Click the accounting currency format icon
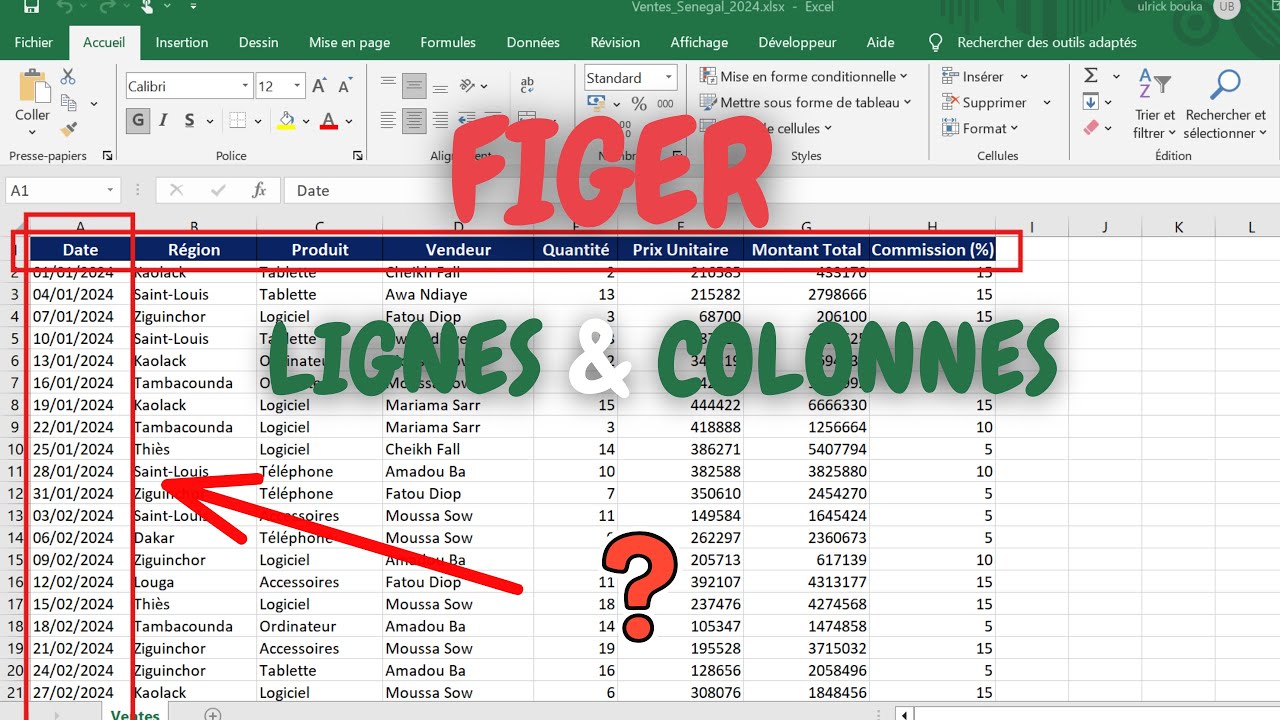The image size is (1280, 720). [596, 104]
